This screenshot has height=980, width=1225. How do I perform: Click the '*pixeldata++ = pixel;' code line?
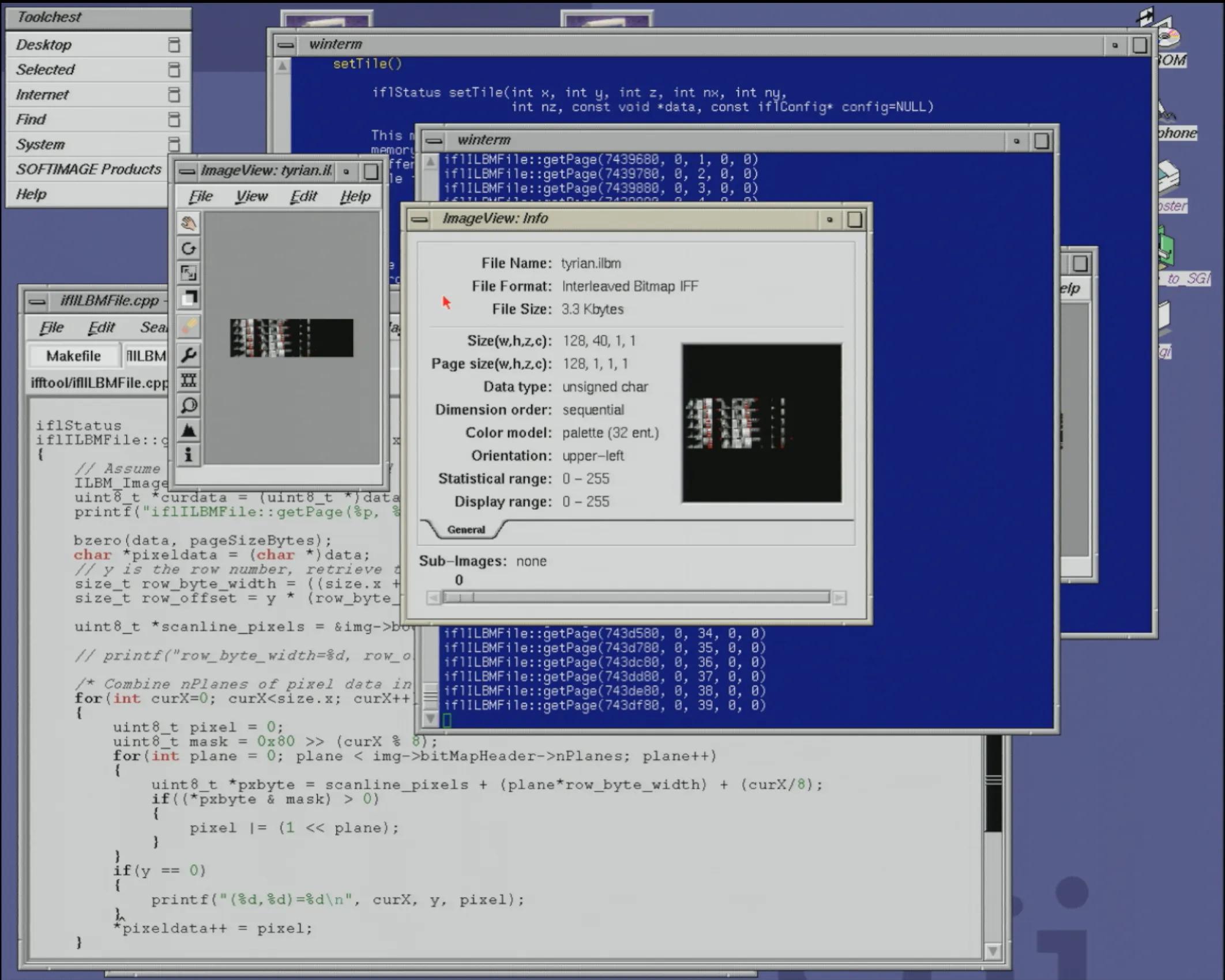212,928
